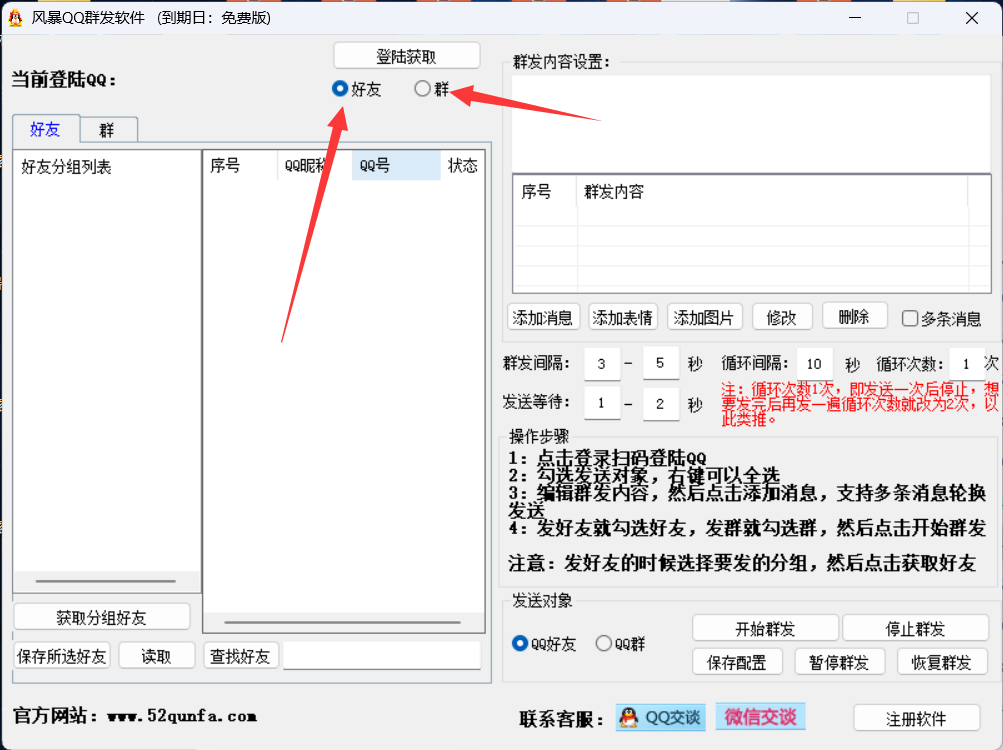Click the 循环次数 field showing 1
1003x750 pixels.
(x=966, y=363)
